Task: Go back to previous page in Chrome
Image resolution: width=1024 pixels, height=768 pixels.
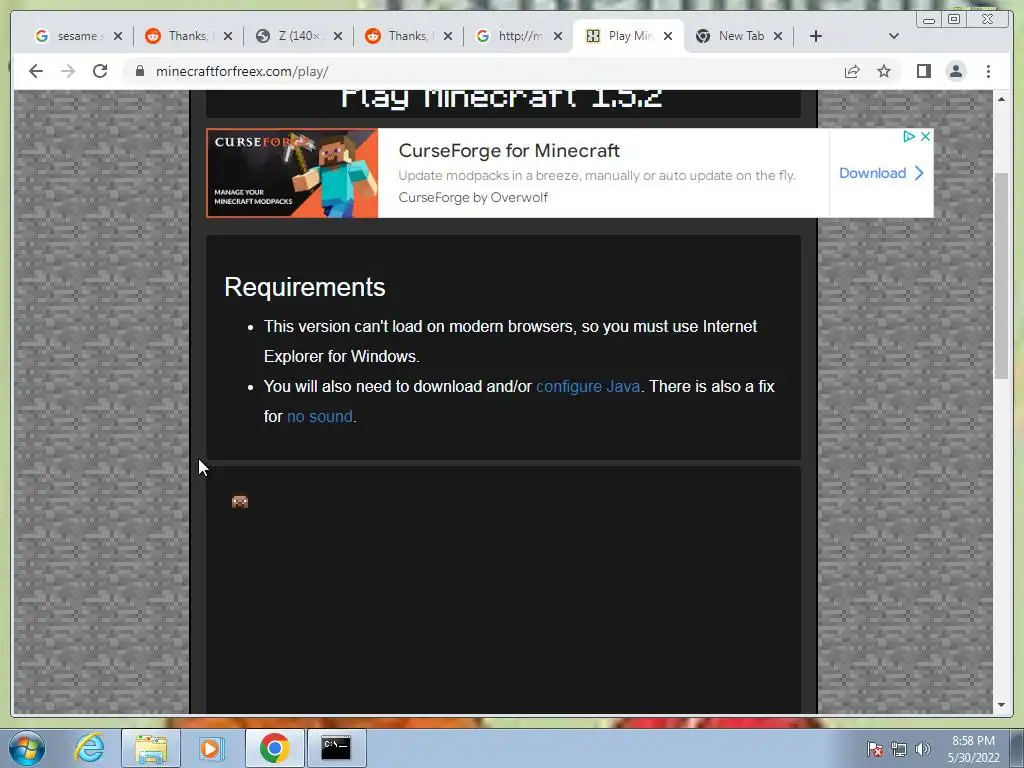Action: (36, 71)
